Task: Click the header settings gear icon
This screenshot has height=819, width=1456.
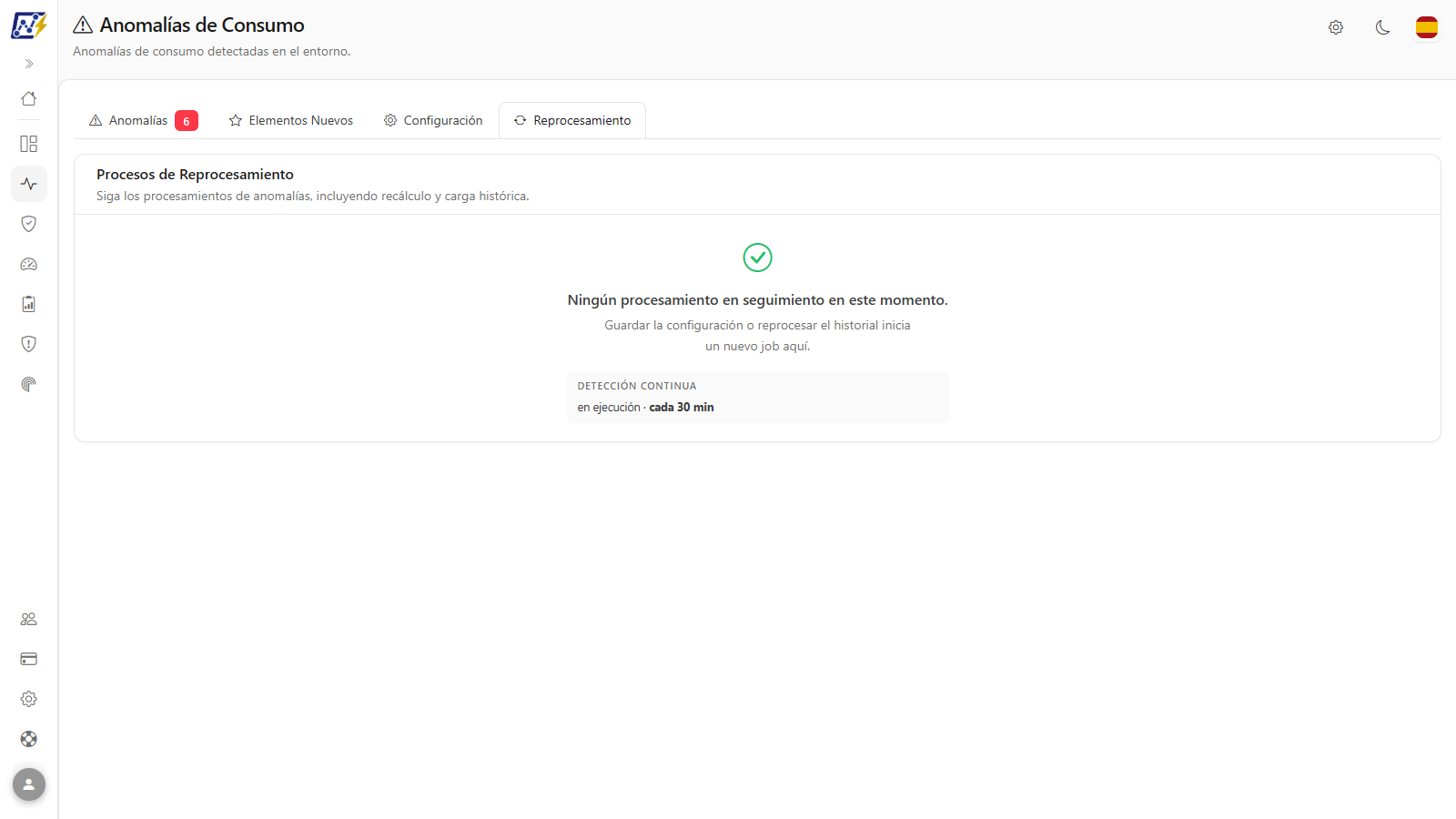Action: 1336,27
